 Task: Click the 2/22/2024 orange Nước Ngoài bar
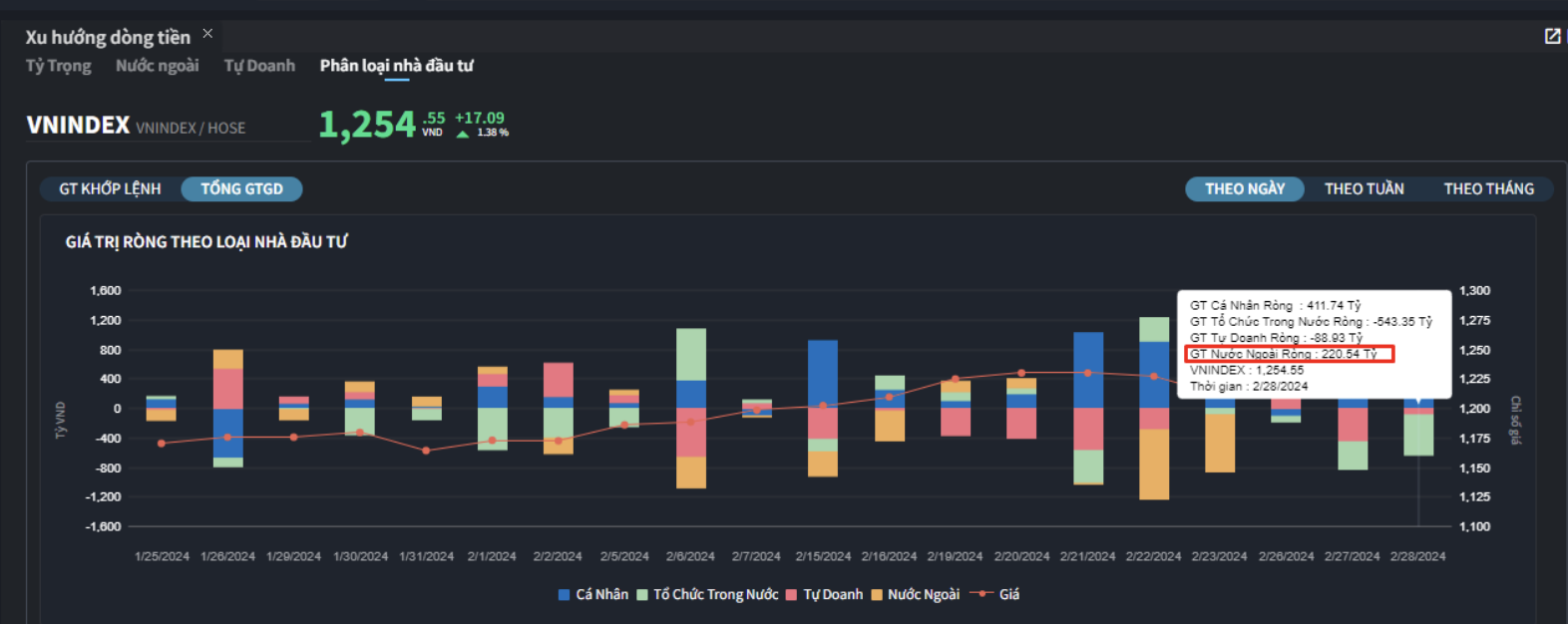[1154, 464]
